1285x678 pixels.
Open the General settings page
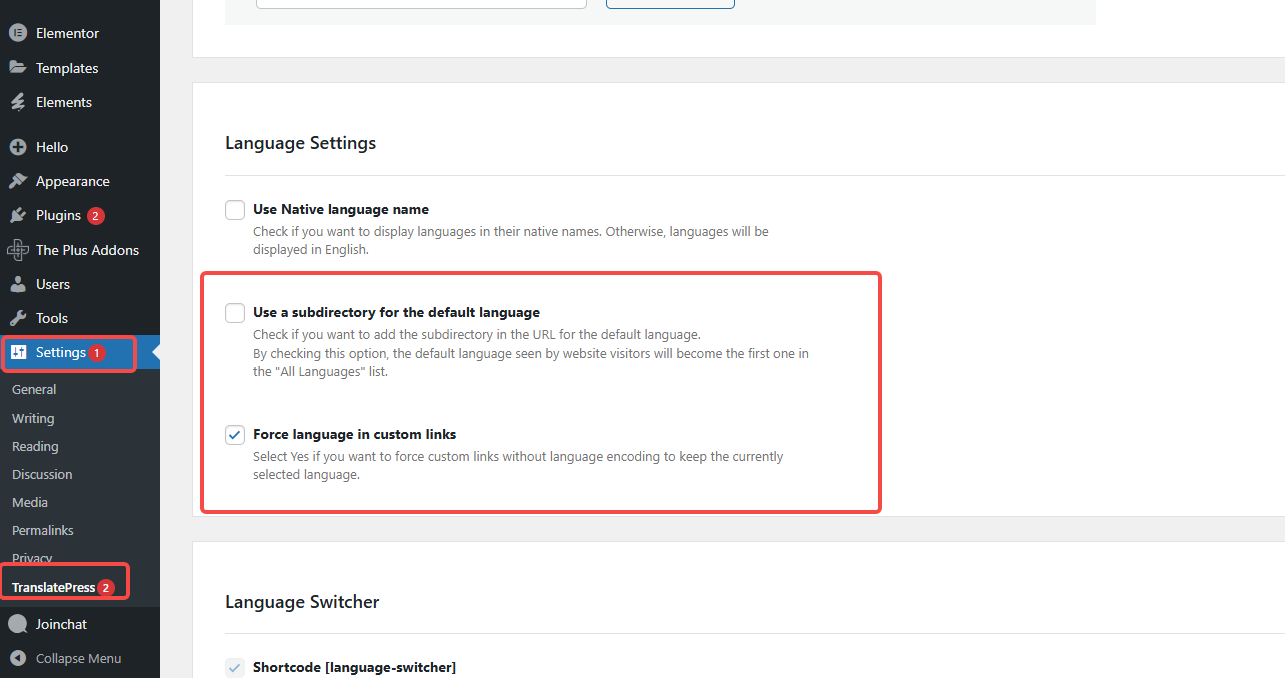pos(34,390)
